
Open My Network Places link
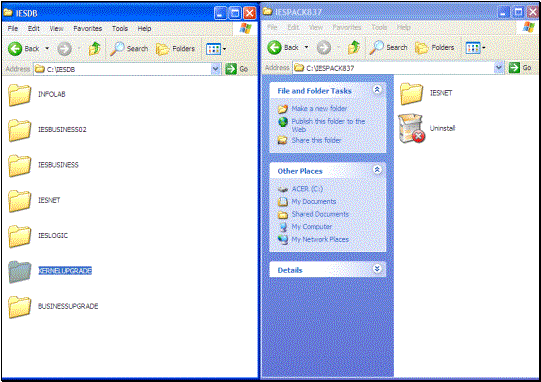pos(320,239)
